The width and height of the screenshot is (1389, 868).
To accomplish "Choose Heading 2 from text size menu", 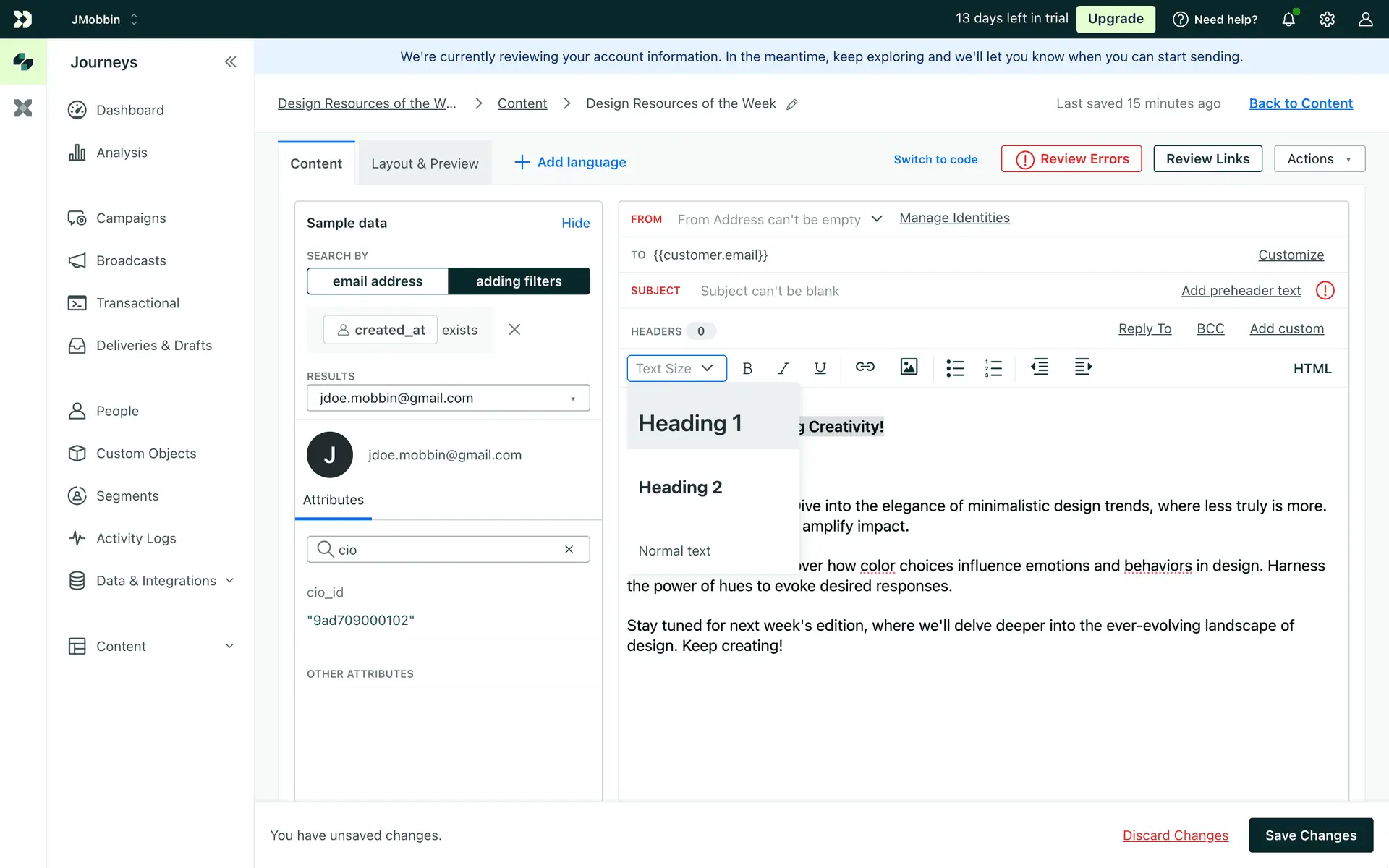I will pyautogui.click(x=680, y=488).
